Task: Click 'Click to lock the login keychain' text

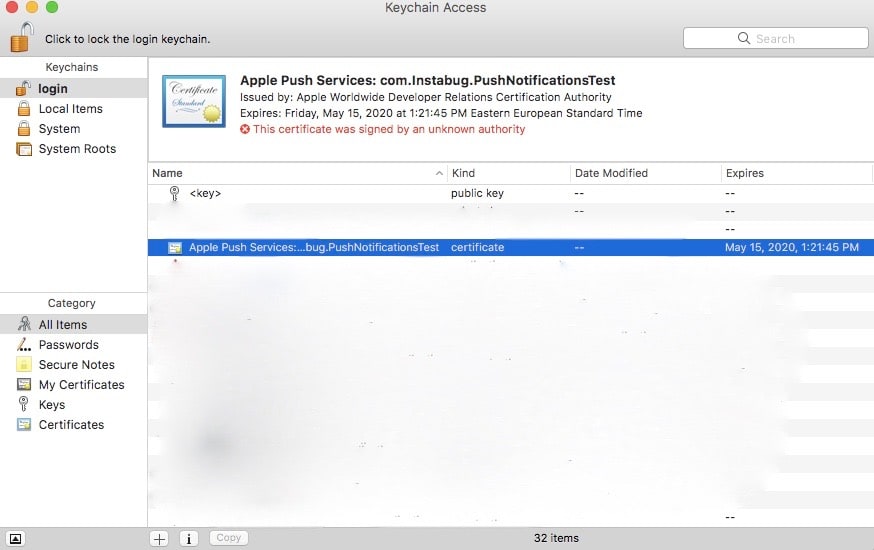Action: tap(128, 39)
